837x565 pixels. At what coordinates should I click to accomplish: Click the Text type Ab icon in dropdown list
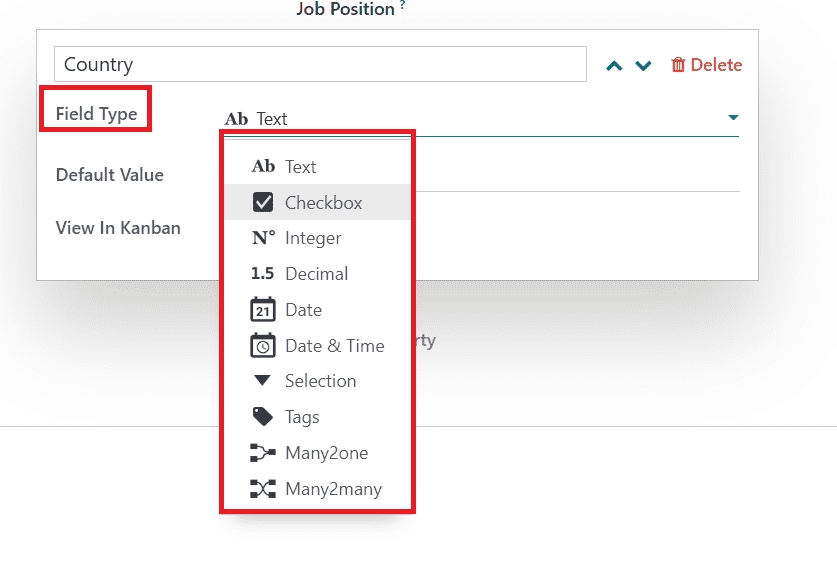pyautogui.click(x=263, y=167)
